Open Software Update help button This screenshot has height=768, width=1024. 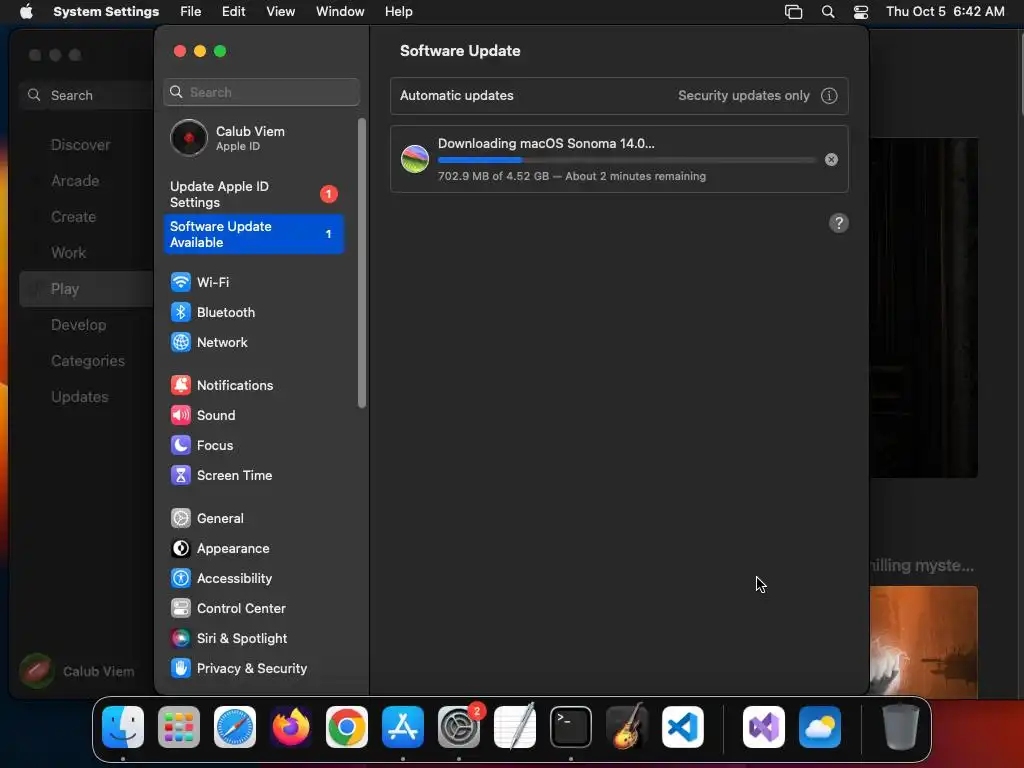839,223
